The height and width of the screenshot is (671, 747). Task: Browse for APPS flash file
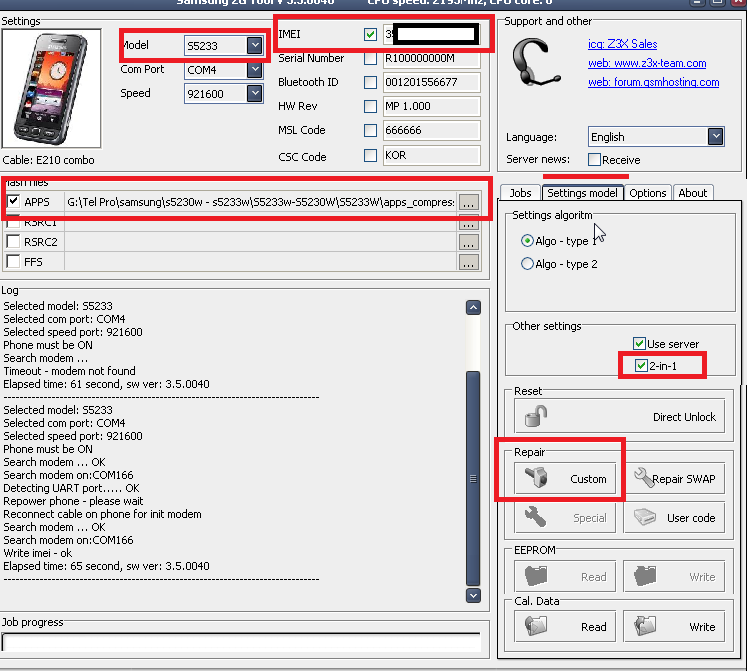(x=468, y=203)
